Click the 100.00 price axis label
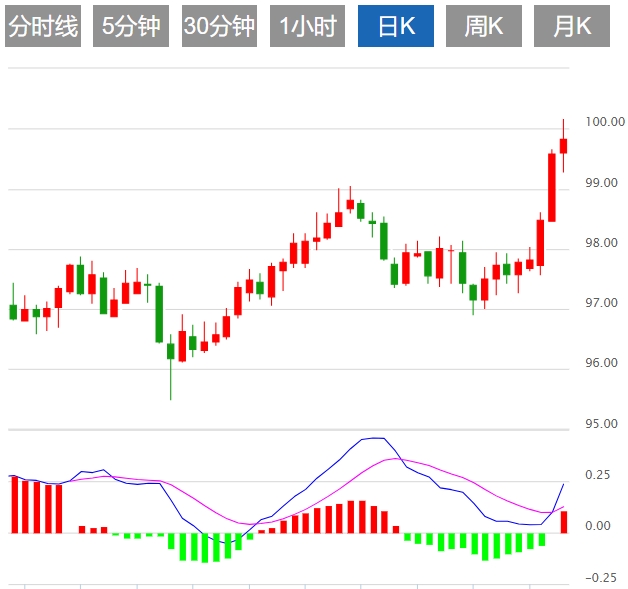 coord(603,122)
